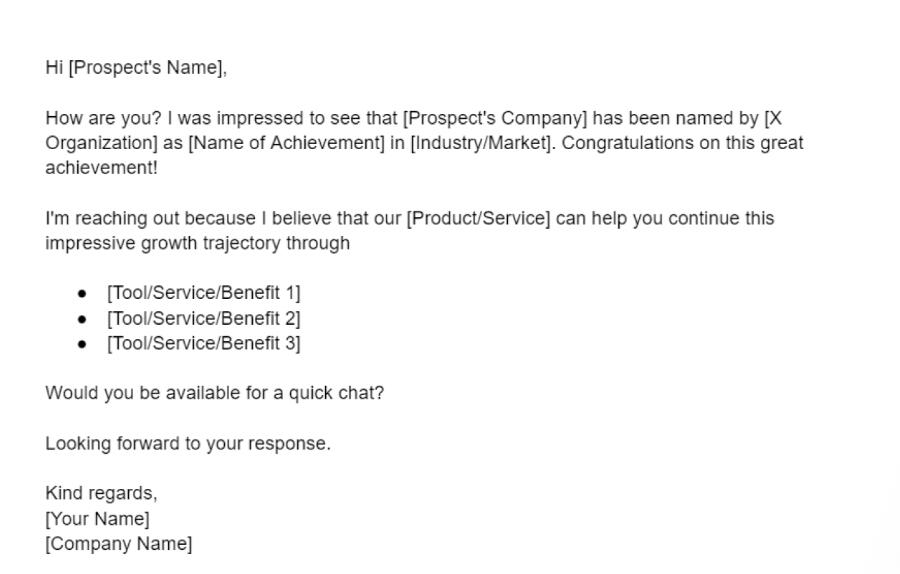Click the bullet point before Benefit 3
This screenshot has width=900, height=574.
(82, 344)
